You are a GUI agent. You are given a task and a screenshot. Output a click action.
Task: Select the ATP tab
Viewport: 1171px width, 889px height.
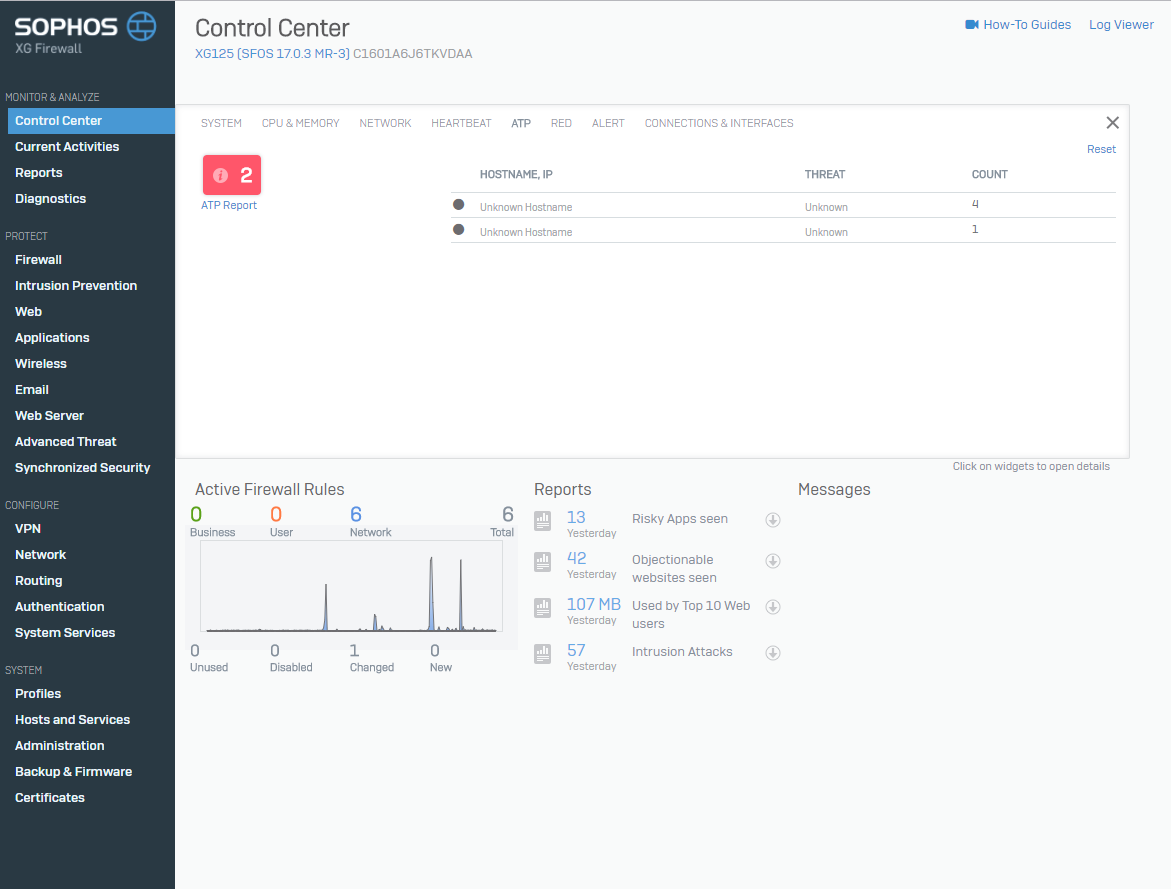pos(521,123)
